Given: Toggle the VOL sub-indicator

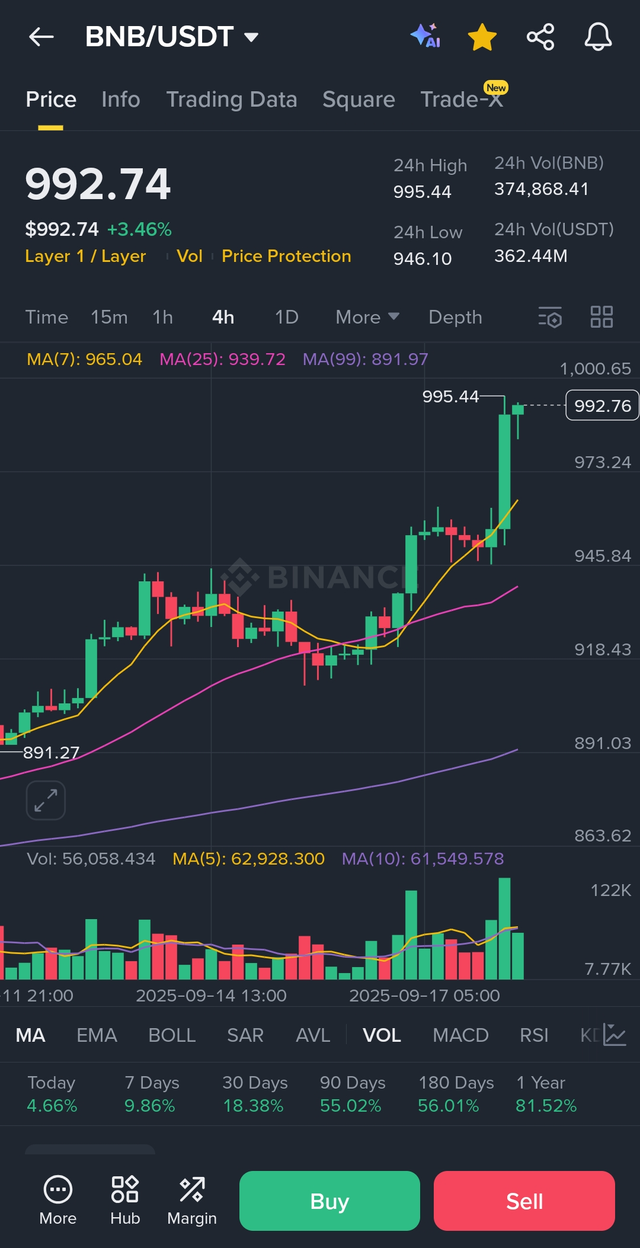Looking at the screenshot, I should coord(382,1035).
